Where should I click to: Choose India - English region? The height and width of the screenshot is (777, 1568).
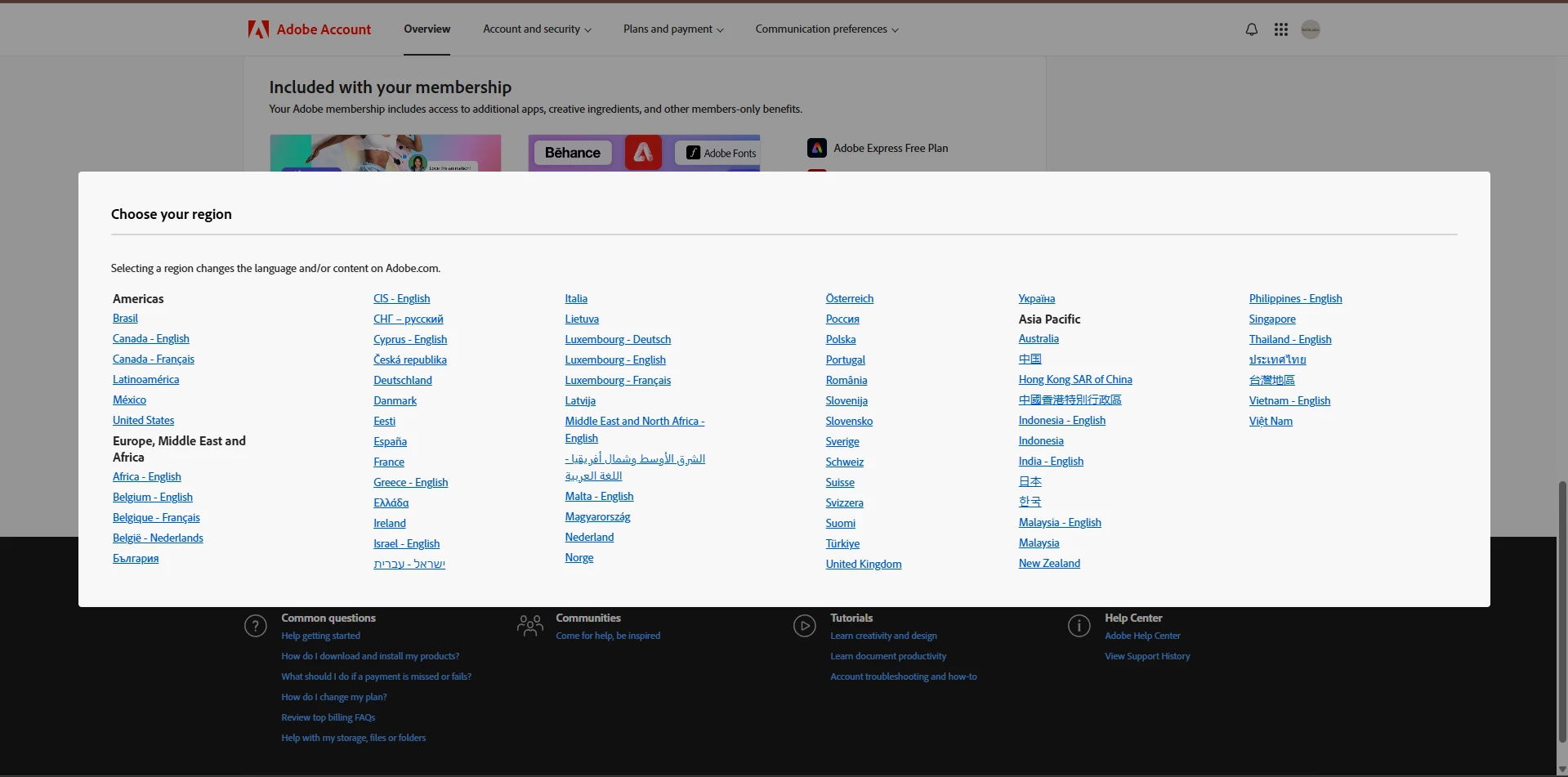click(x=1051, y=462)
